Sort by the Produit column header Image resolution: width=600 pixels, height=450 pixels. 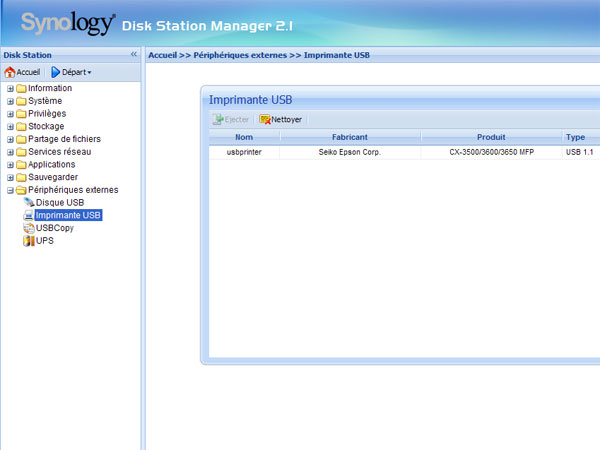[491, 137]
